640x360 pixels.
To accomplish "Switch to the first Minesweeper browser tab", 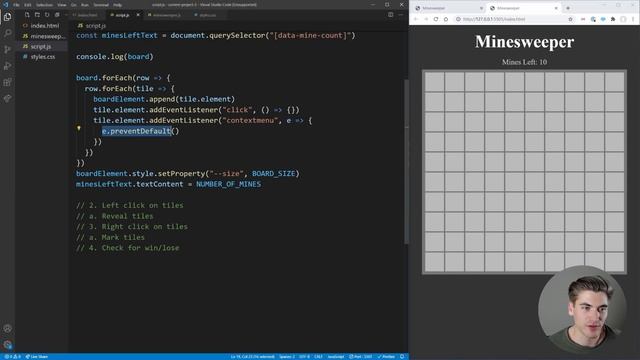I will point(448,8).
